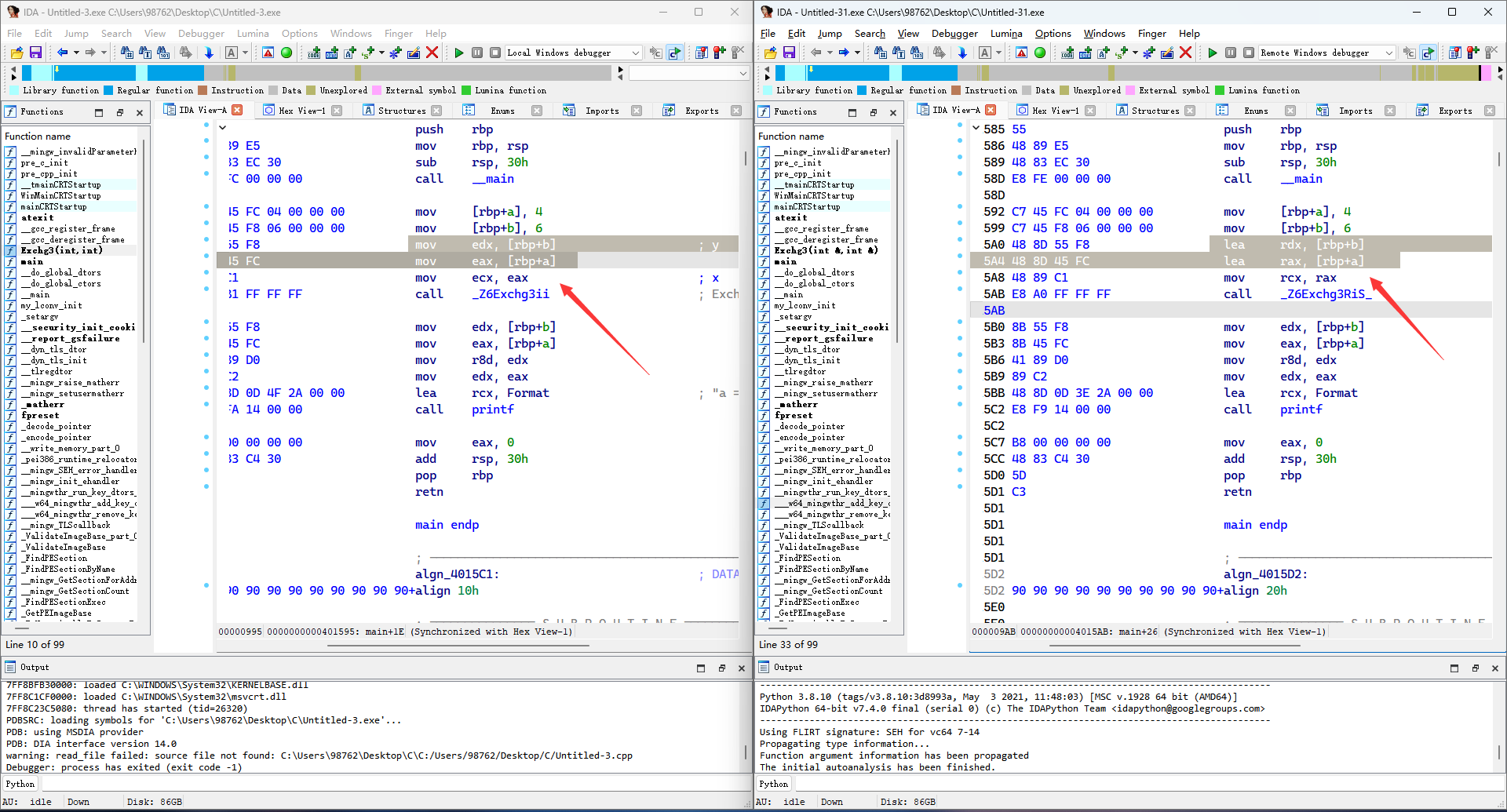
Task: Close Structures tab in Untitled-31.exe window
Action: tap(1190, 111)
